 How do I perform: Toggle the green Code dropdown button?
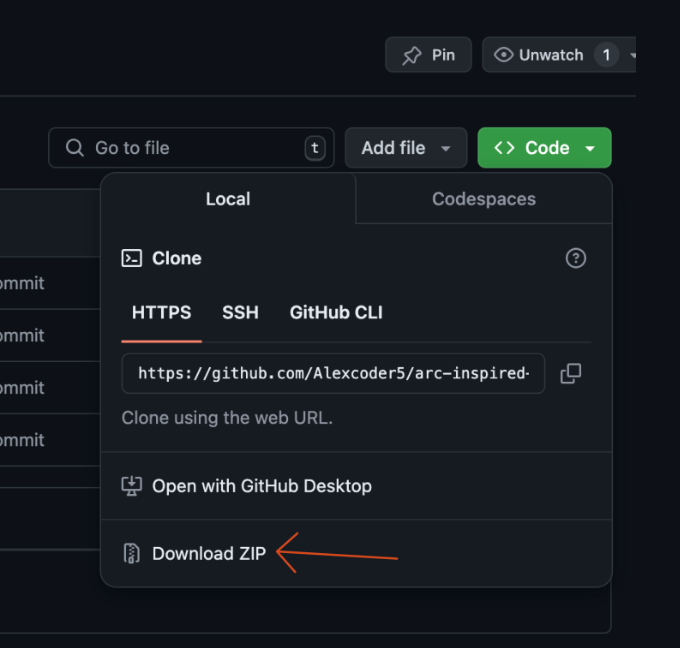[x=544, y=147]
